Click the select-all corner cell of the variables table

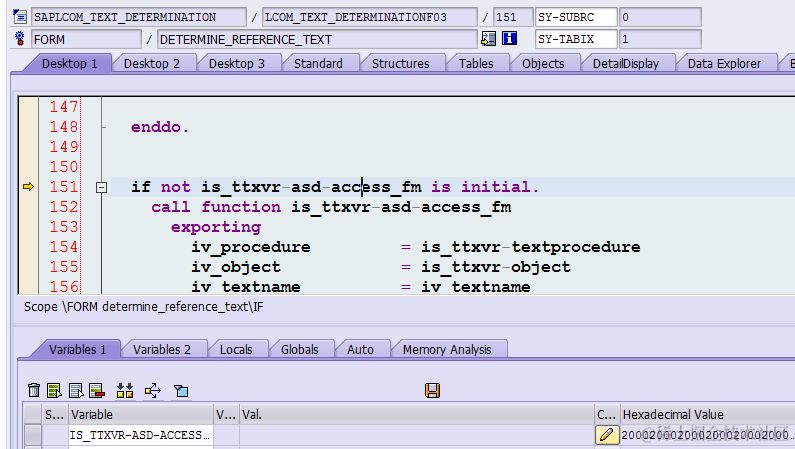pos(33,414)
